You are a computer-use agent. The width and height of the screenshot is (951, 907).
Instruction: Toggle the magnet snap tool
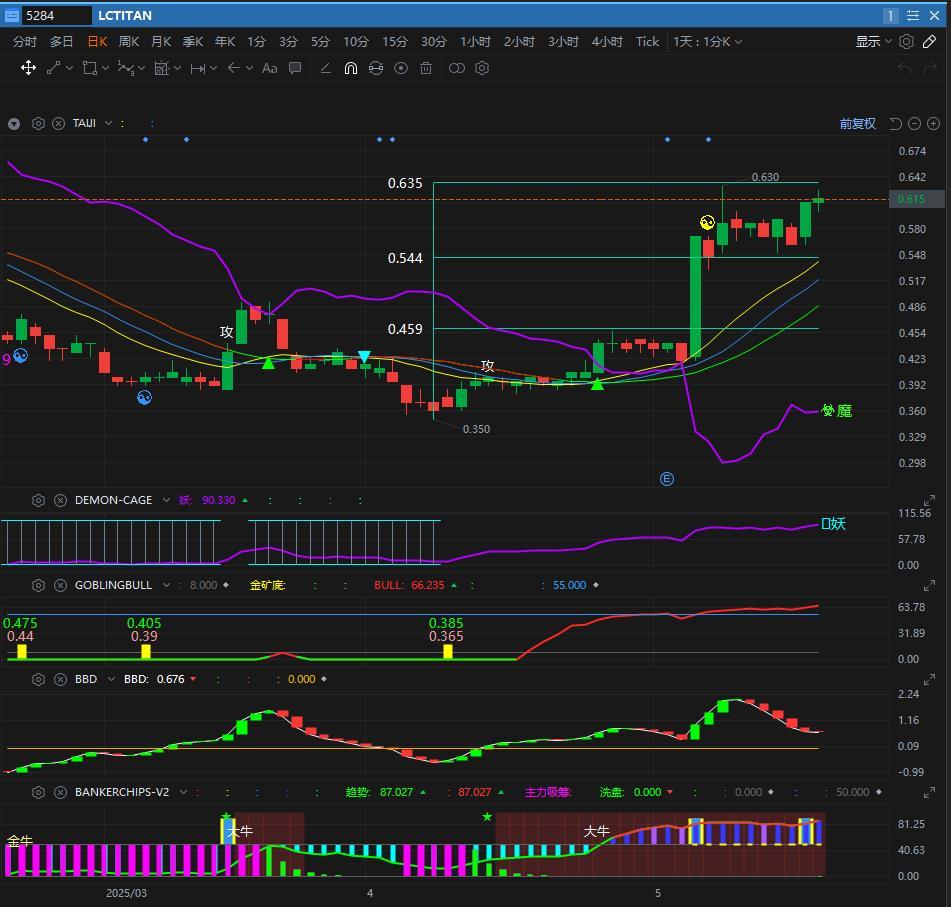(x=351, y=68)
